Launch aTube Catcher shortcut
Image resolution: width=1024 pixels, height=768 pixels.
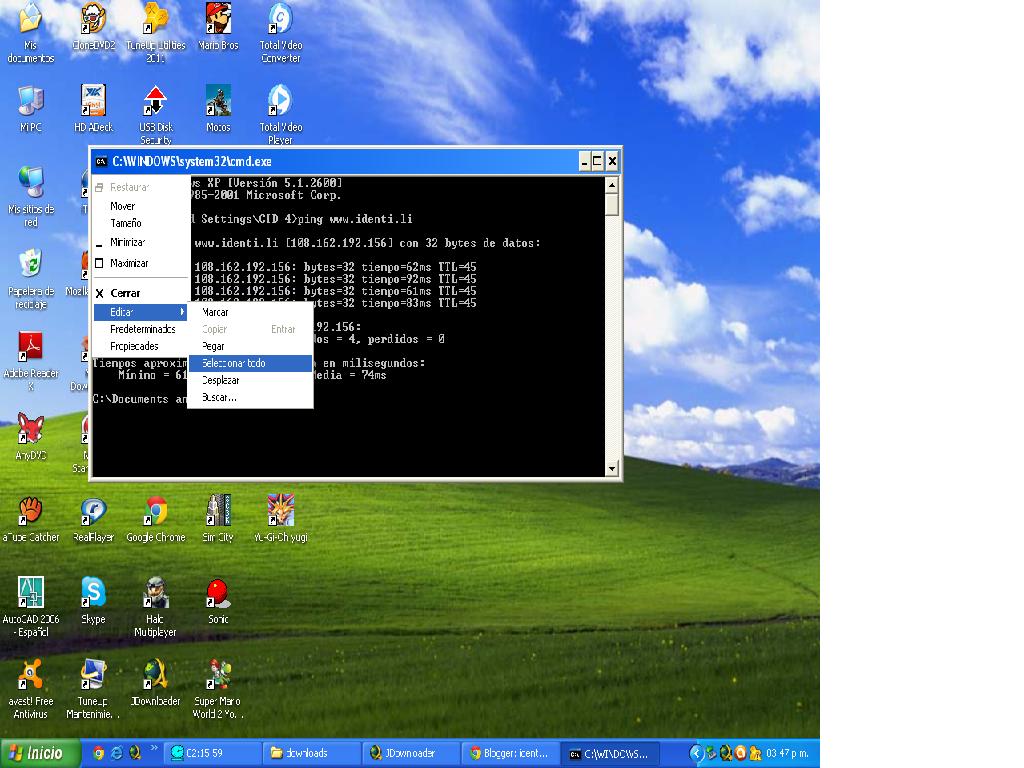click(x=31, y=520)
